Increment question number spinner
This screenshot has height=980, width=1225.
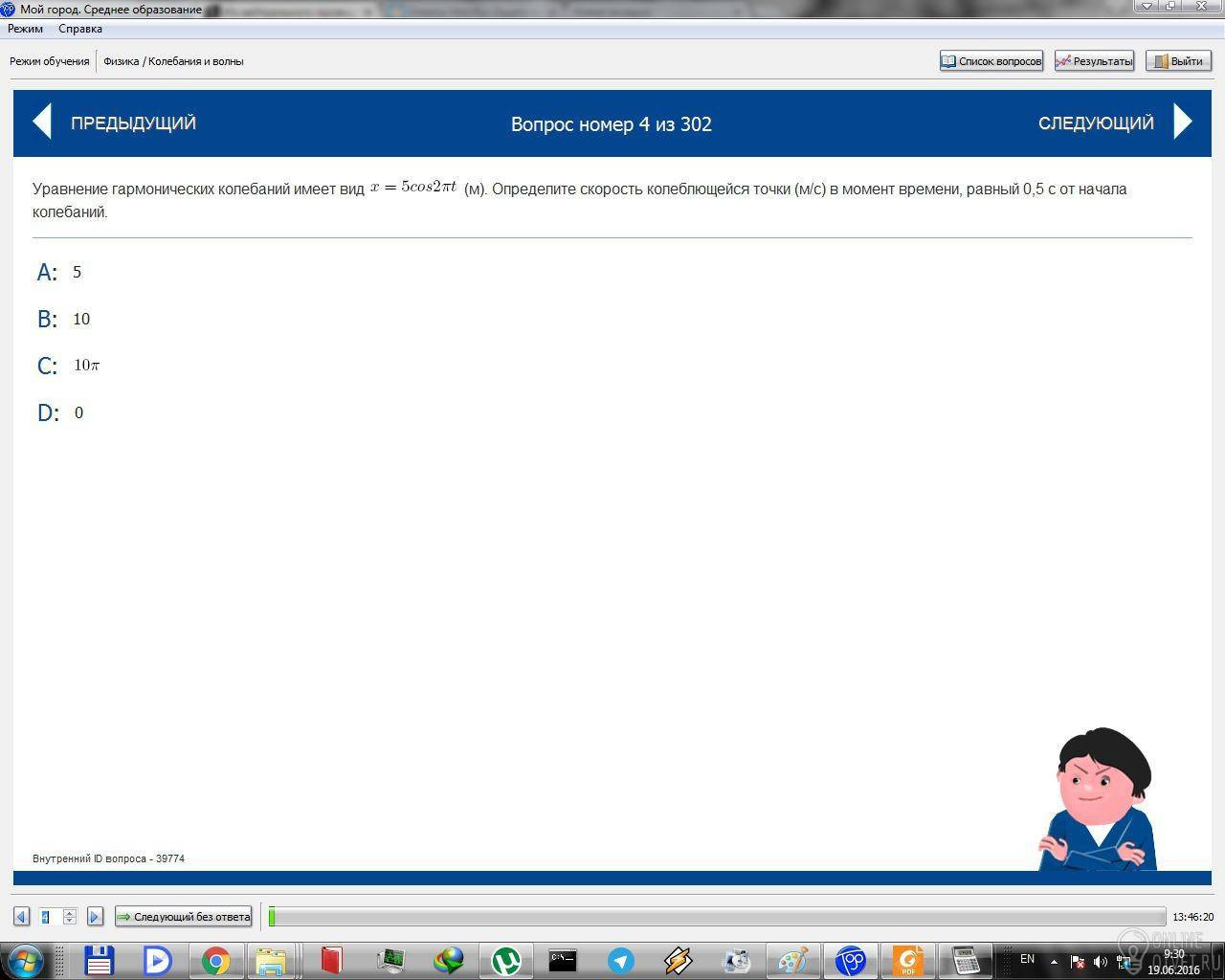point(70,913)
